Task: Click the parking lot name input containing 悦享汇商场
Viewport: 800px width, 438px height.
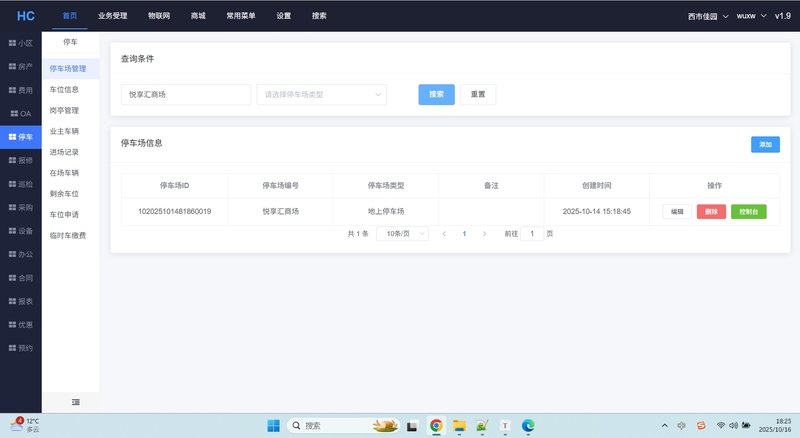Action: (x=185, y=94)
